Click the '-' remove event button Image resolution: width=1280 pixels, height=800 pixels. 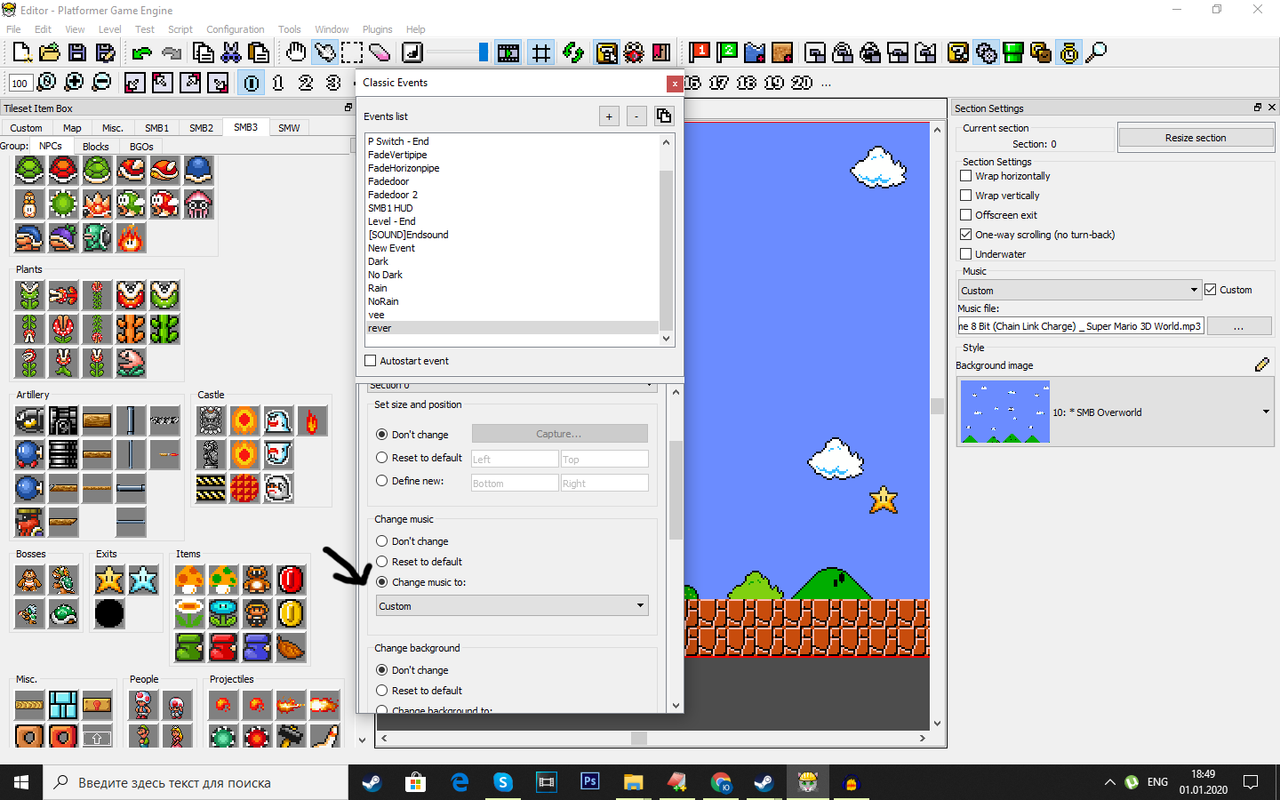pyautogui.click(x=636, y=117)
